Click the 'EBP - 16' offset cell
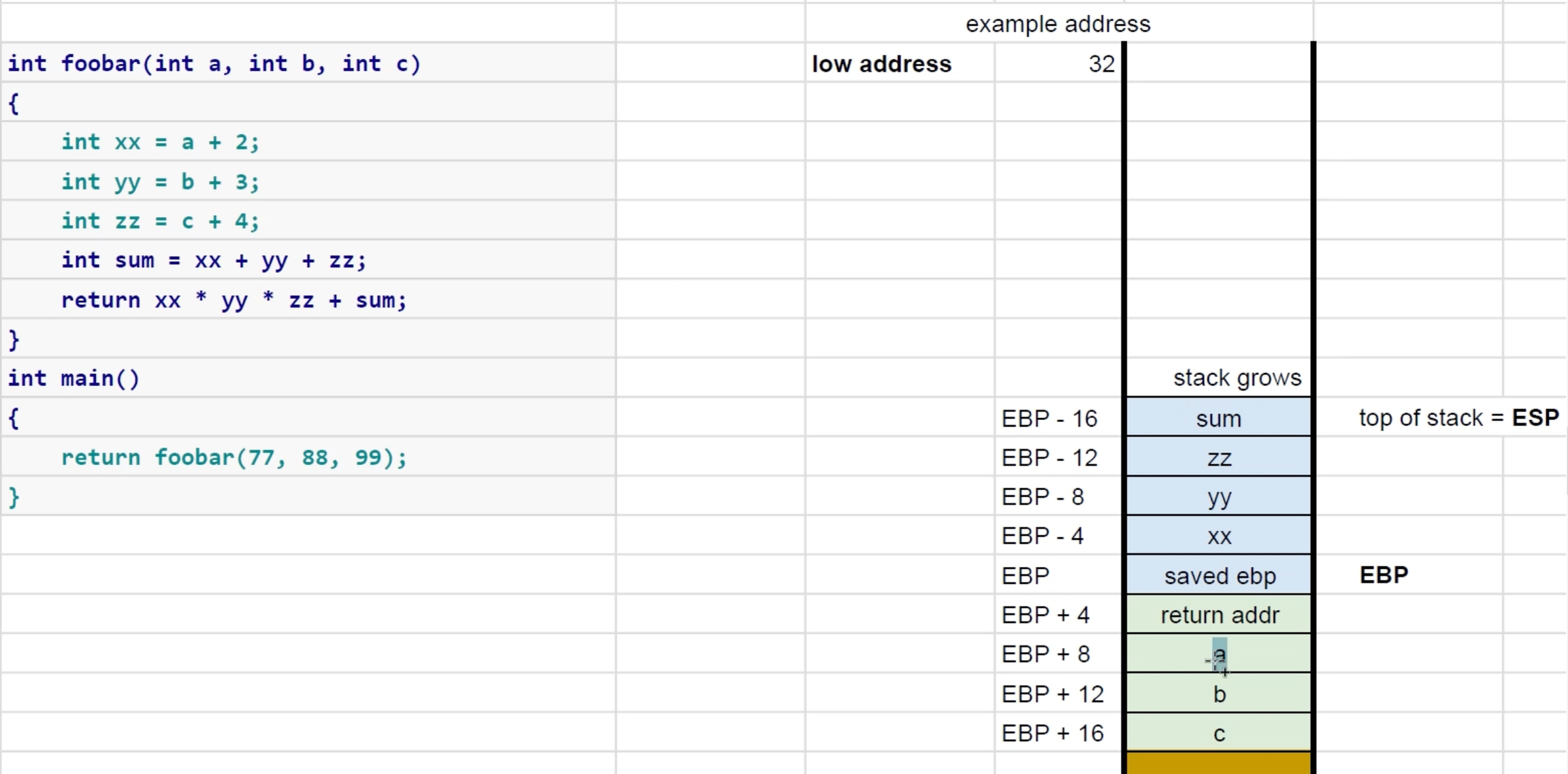 click(x=1058, y=418)
